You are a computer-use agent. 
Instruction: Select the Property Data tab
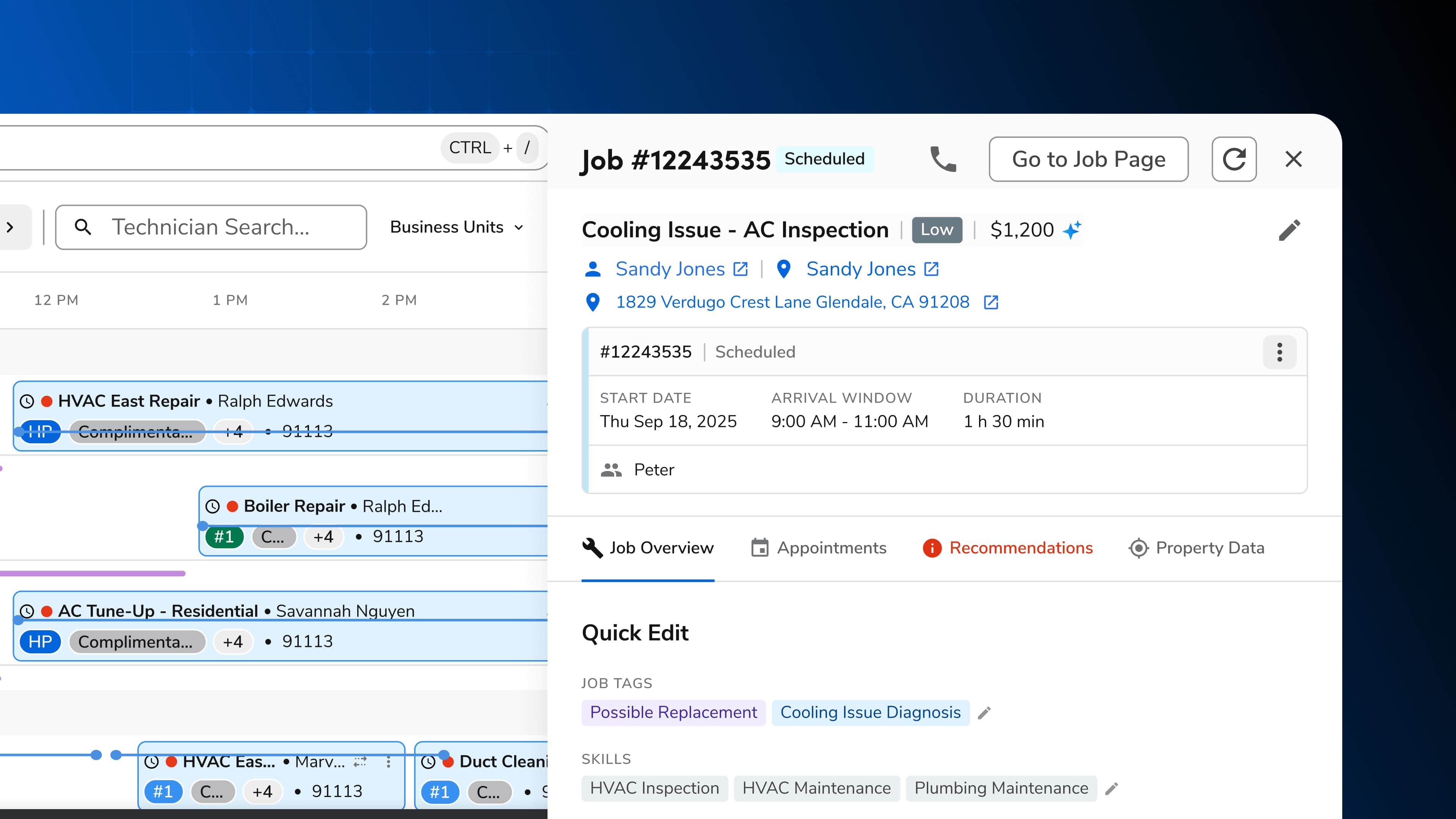tap(1197, 548)
